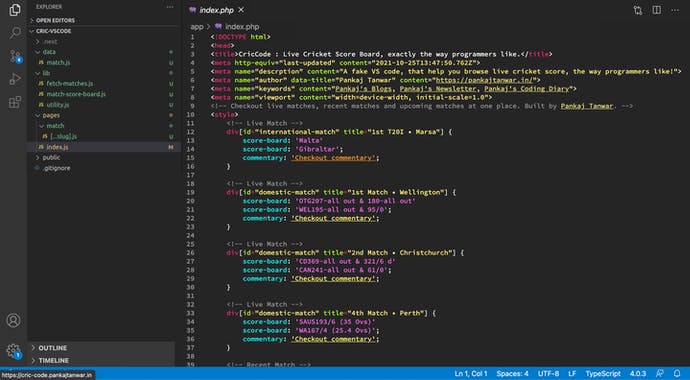Select index.js in the explorer
The width and height of the screenshot is (690, 380).
click(x=104, y=147)
